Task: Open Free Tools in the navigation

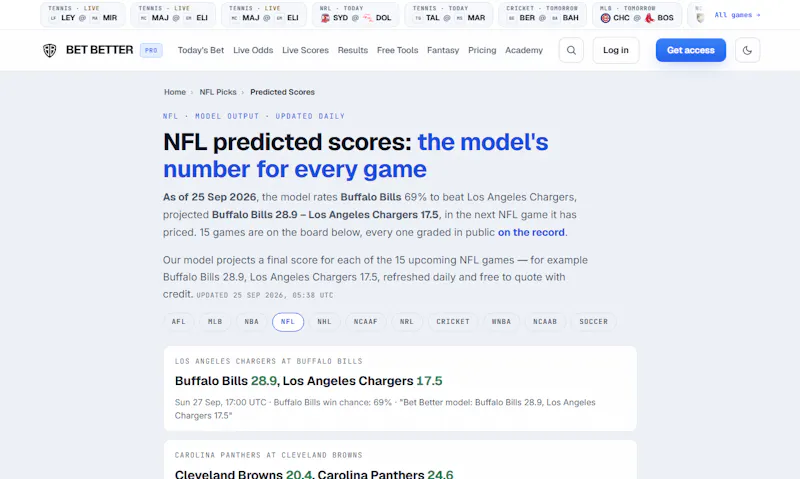Action: (397, 50)
